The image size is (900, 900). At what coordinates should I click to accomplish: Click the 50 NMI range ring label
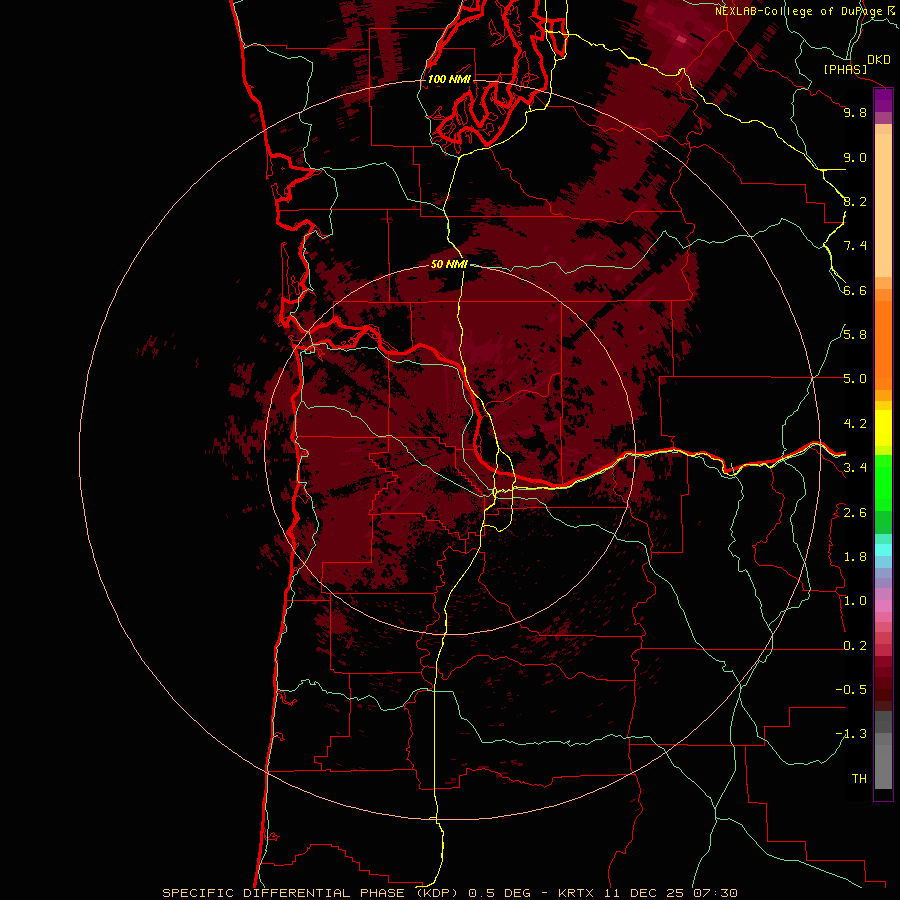point(449,264)
